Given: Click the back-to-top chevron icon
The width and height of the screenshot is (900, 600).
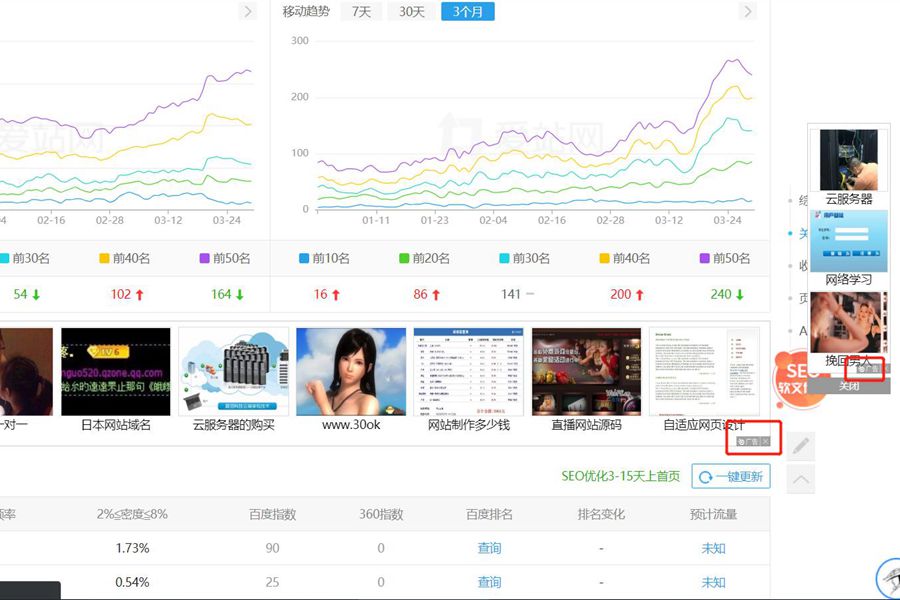Looking at the screenshot, I should click(x=801, y=478).
